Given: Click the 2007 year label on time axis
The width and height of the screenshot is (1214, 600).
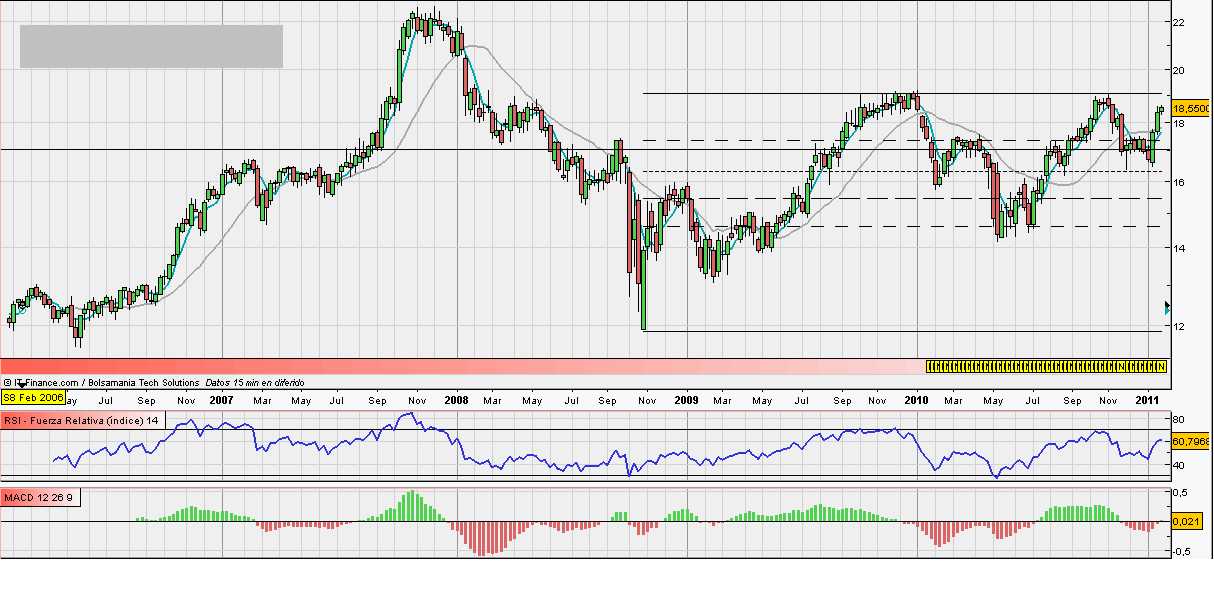Looking at the screenshot, I should [x=220, y=400].
